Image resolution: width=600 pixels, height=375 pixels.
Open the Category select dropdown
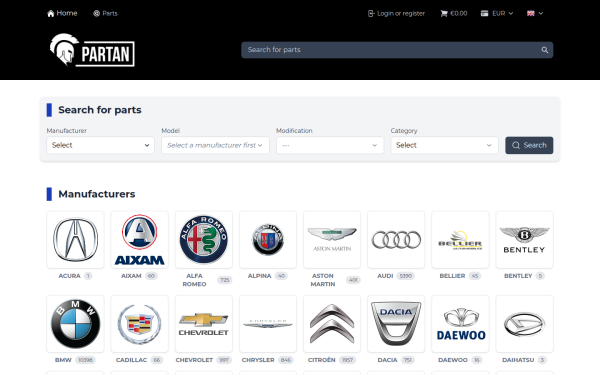[444, 145]
